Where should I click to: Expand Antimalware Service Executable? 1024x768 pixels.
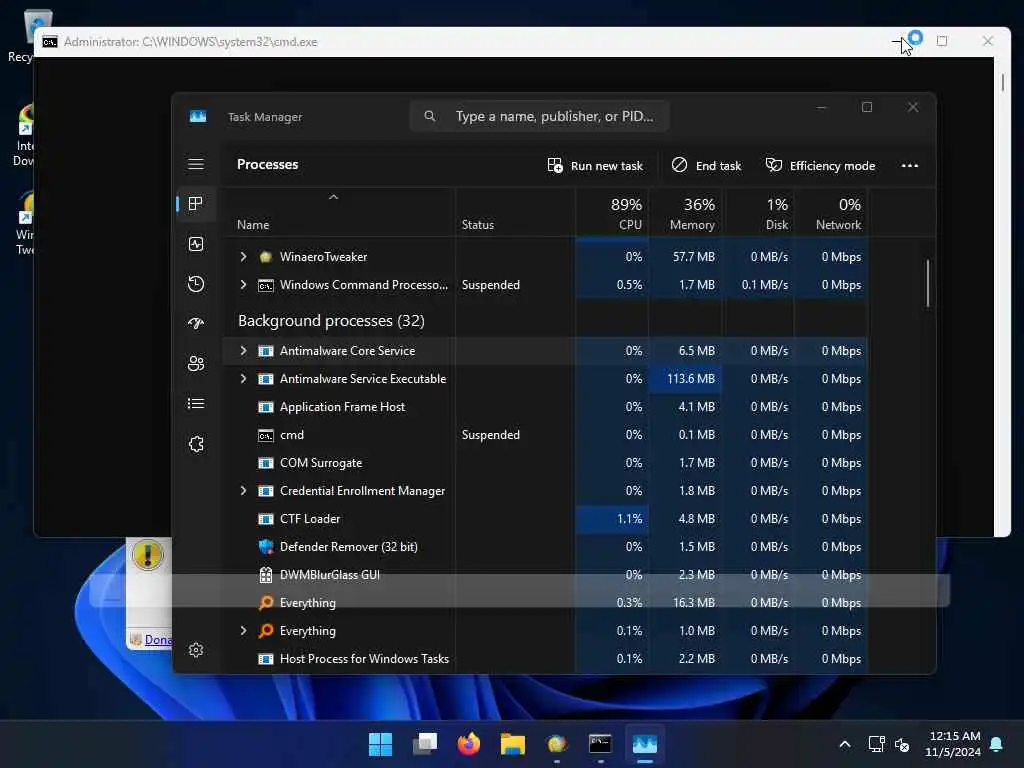(x=243, y=379)
